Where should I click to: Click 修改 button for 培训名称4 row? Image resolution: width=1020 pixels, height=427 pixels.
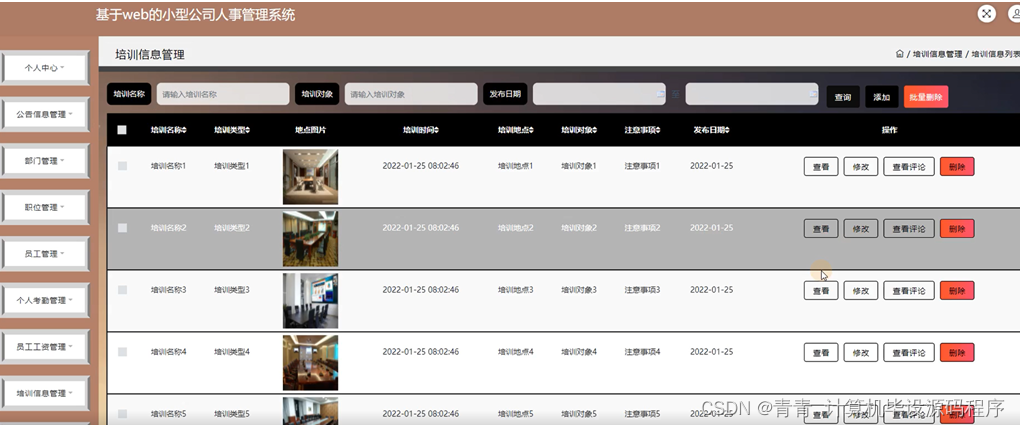tap(861, 352)
